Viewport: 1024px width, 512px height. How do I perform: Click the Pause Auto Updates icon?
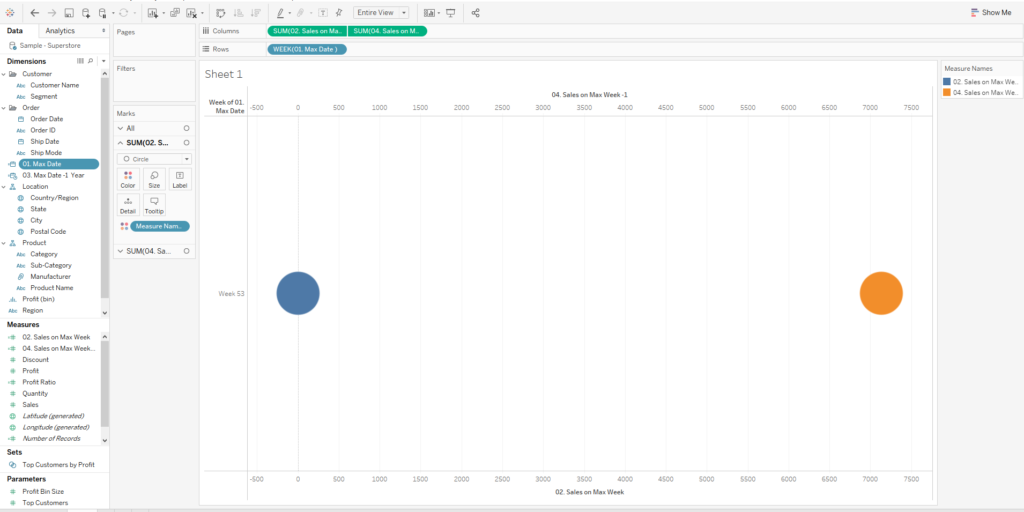click(x=102, y=12)
